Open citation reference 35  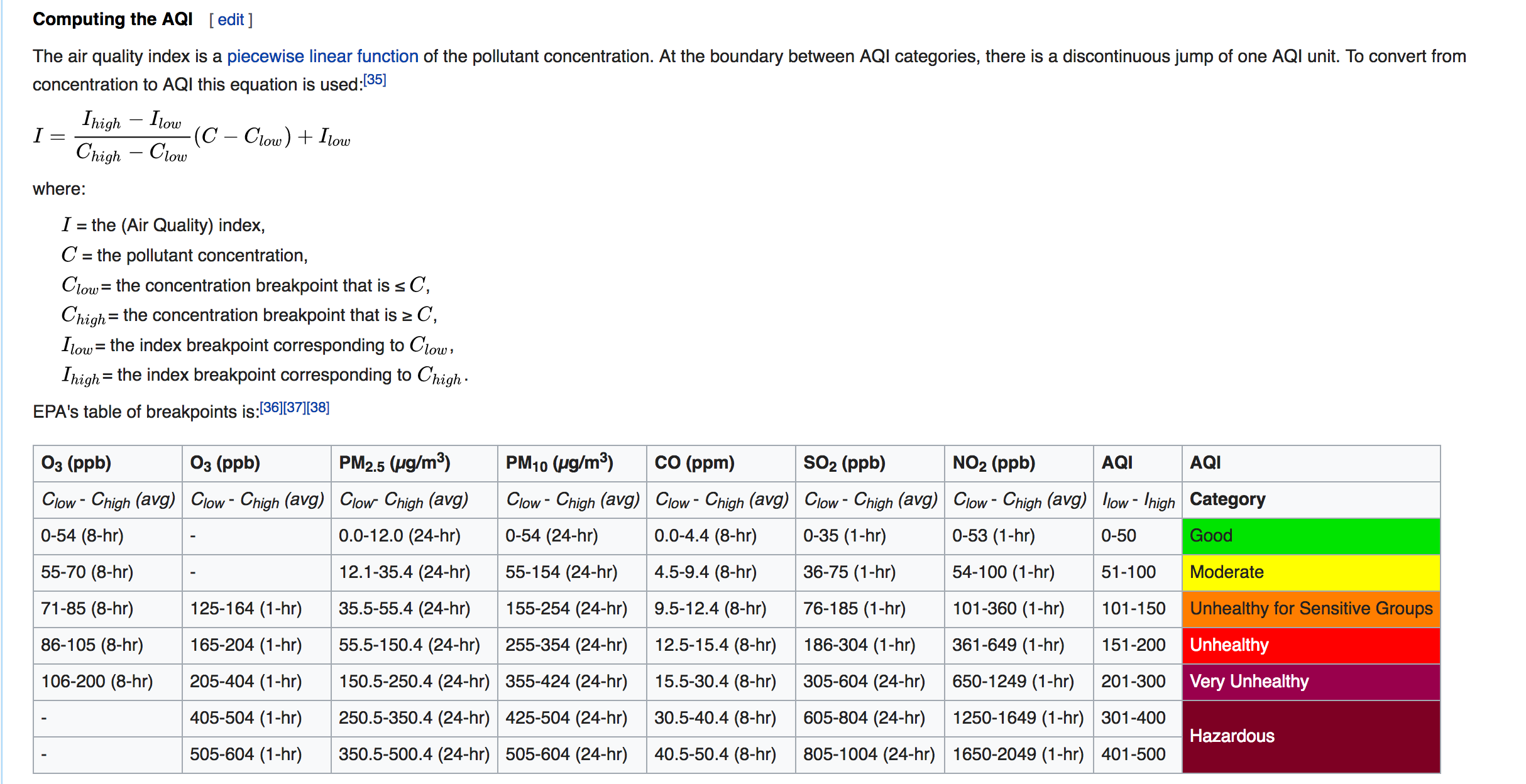pos(375,80)
